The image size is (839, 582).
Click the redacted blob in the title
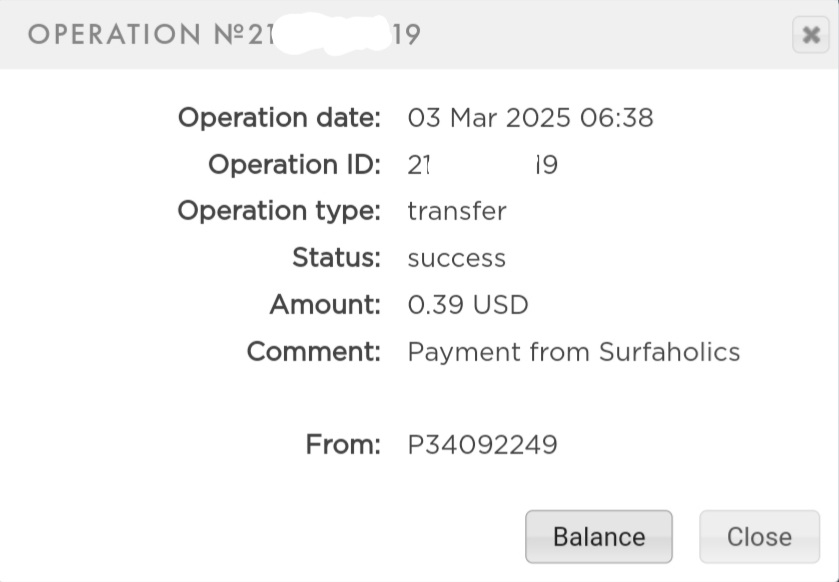[x=333, y=34]
